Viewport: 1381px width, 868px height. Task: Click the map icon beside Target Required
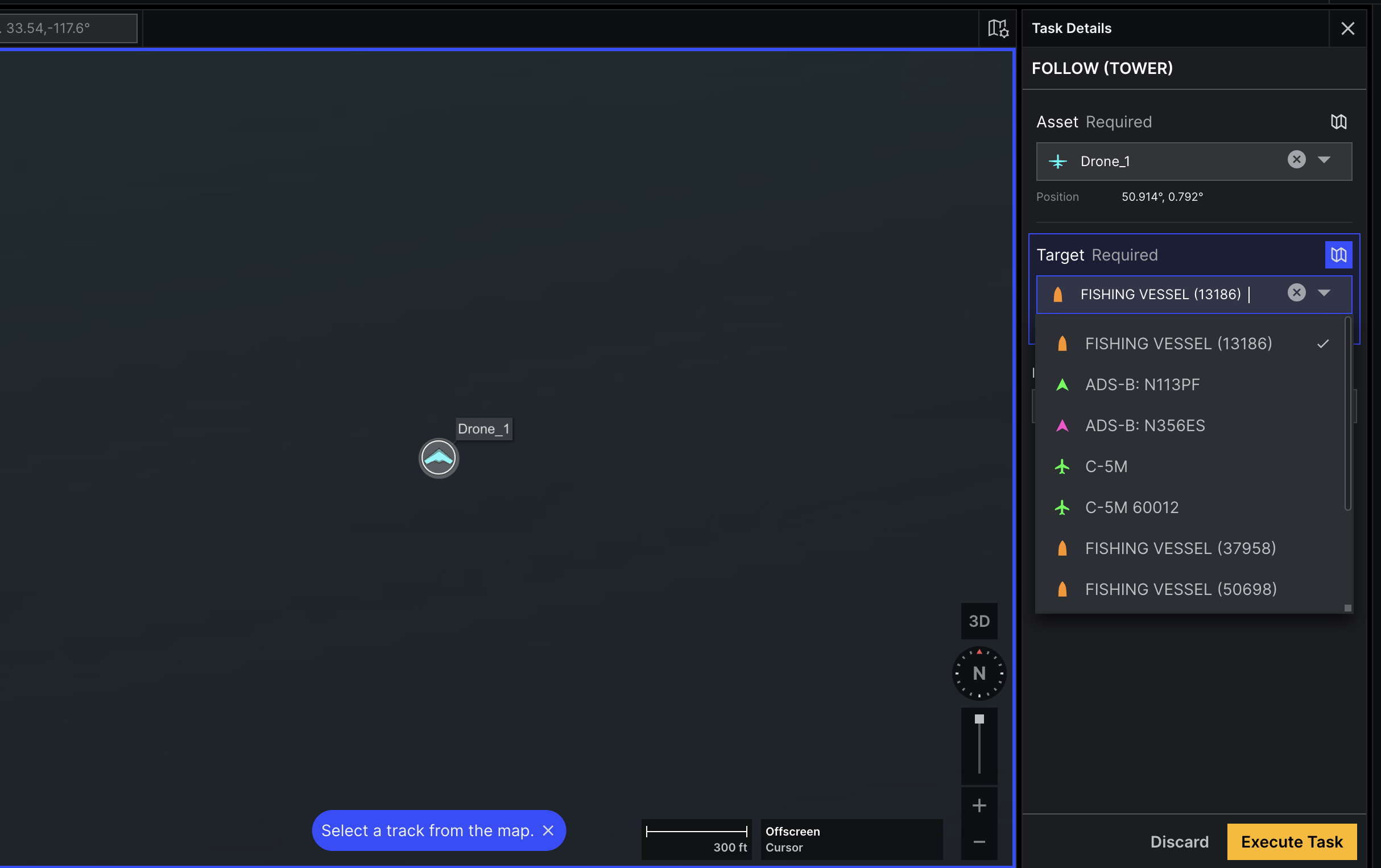click(1338, 254)
